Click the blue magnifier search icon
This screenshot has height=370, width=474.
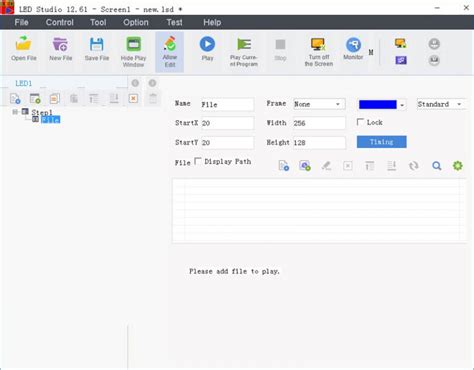coord(436,166)
